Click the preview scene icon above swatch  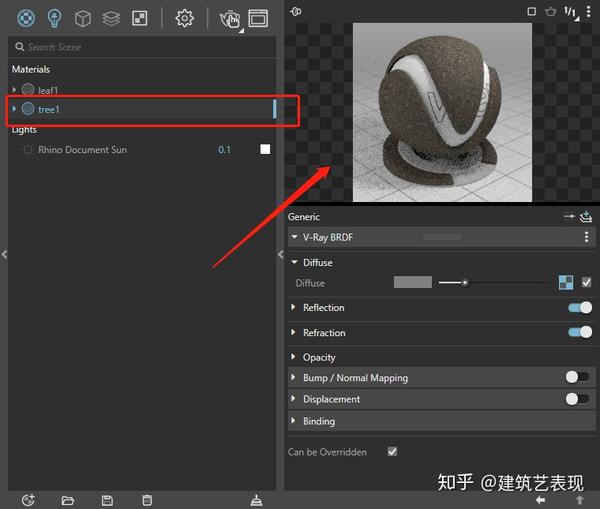(296, 11)
